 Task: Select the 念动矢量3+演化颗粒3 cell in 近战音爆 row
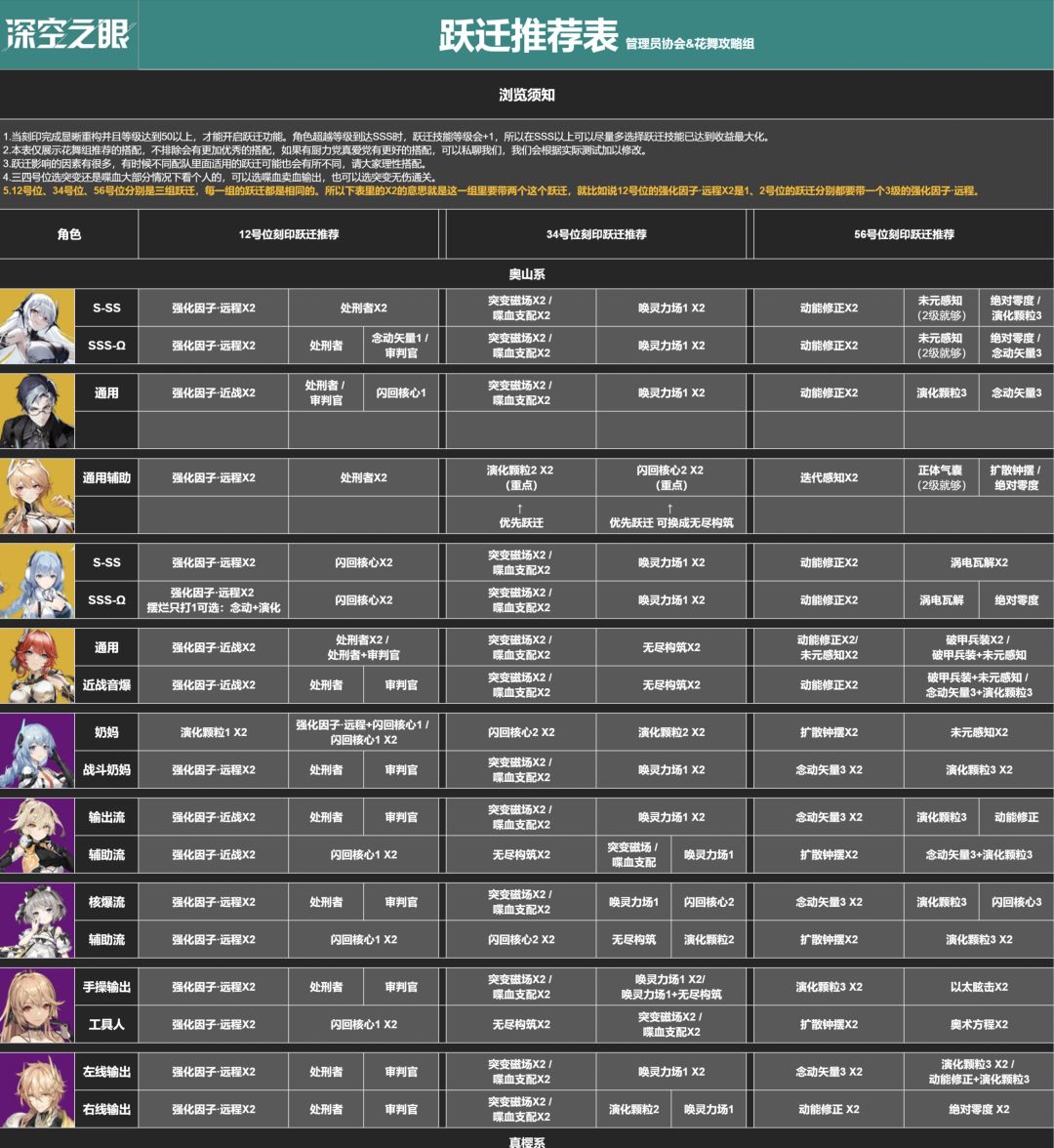click(x=979, y=685)
